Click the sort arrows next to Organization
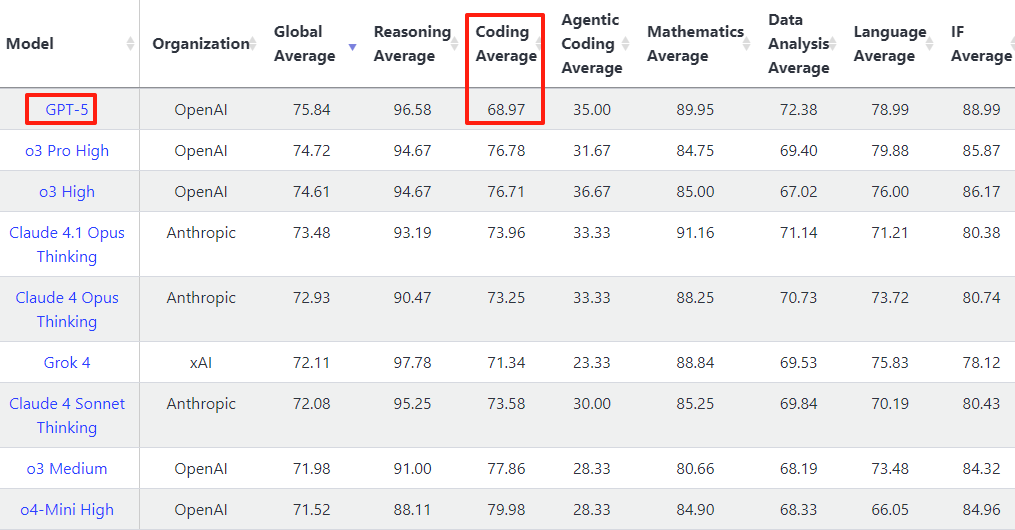Viewport: 1015px width, 530px height. click(x=258, y=44)
